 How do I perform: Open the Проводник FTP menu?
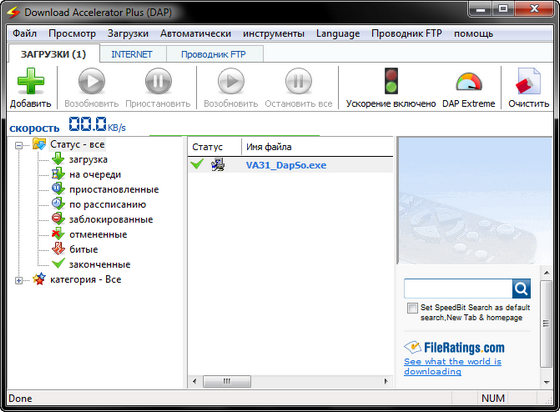click(x=406, y=34)
